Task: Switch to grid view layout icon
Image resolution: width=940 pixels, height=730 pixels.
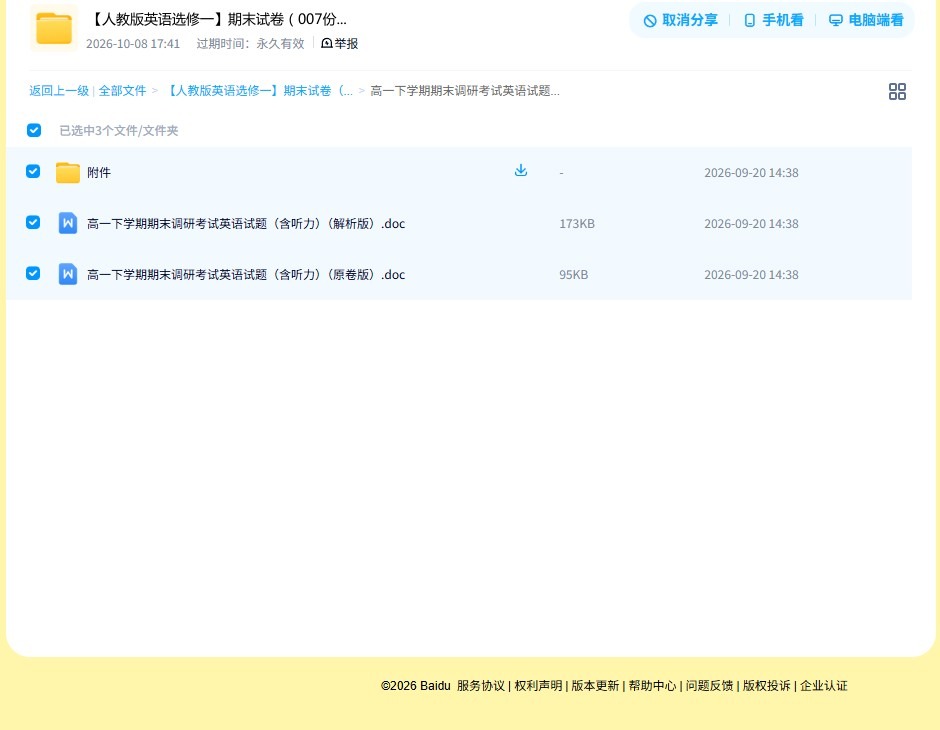Action: [897, 91]
